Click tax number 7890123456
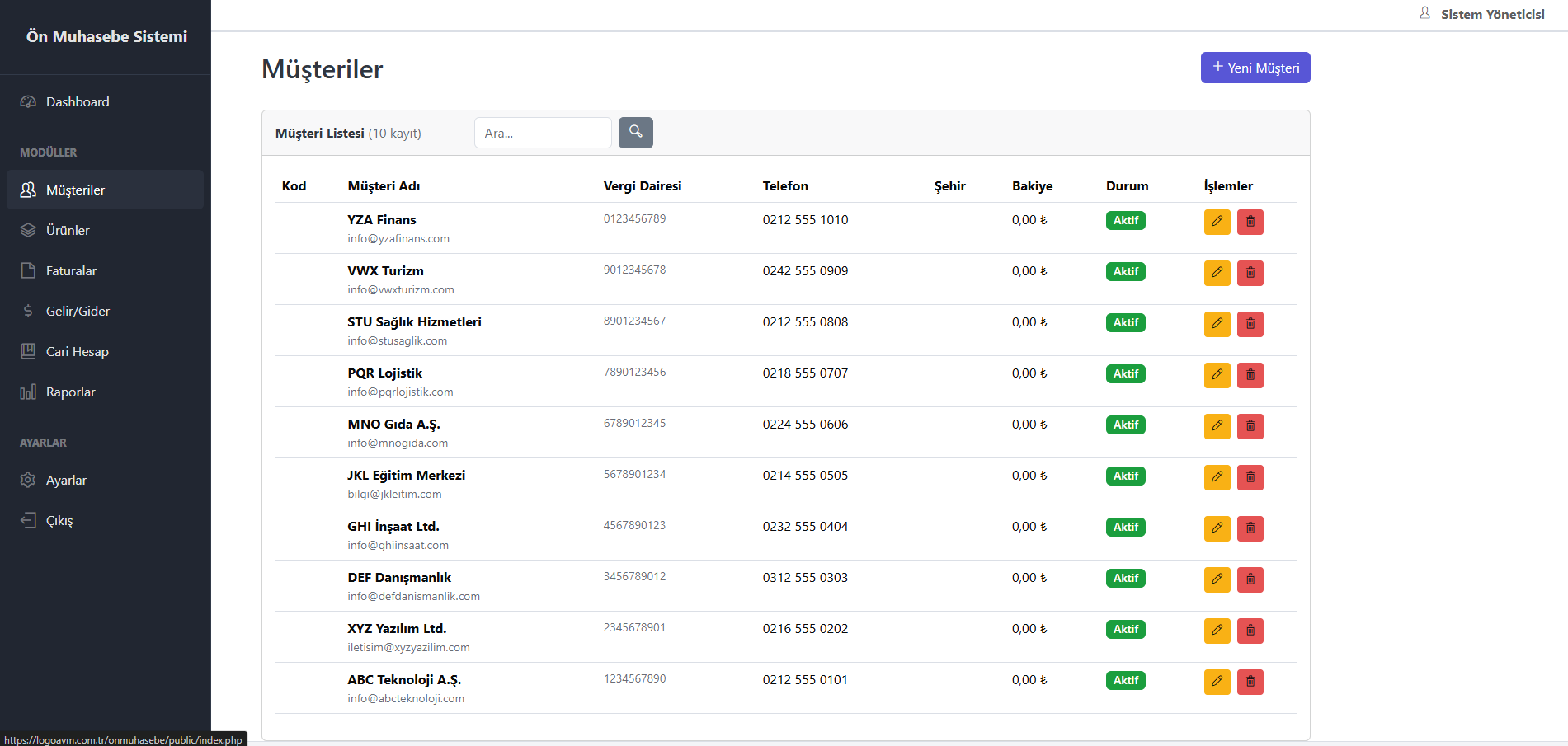The image size is (1568, 746). pyautogui.click(x=634, y=372)
